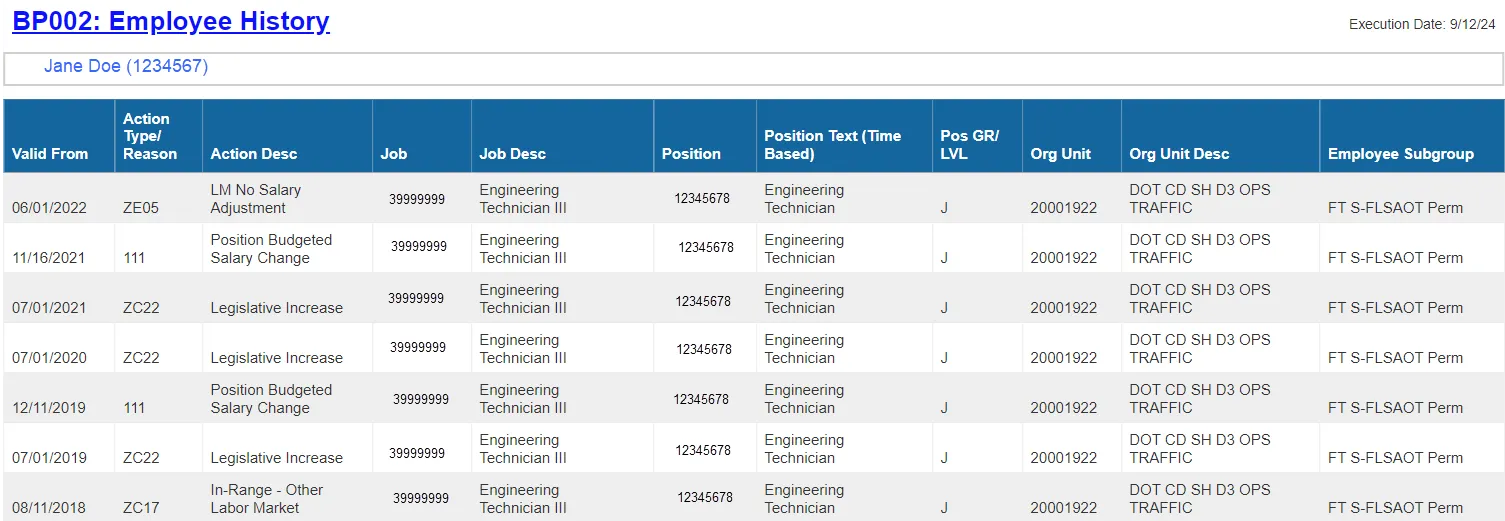Click the Execution Date text
The height and width of the screenshot is (521, 1505).
click(1421, 24)
